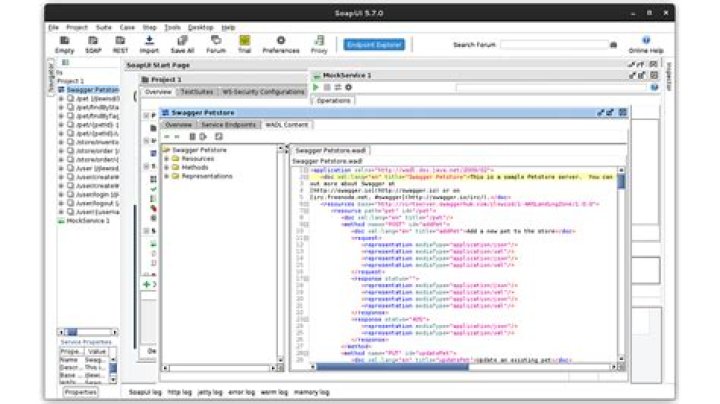This screenshot has width=720, height=404.
Task: Open the WS-Security Configurations tab
Action: click(x=263, y=92)
